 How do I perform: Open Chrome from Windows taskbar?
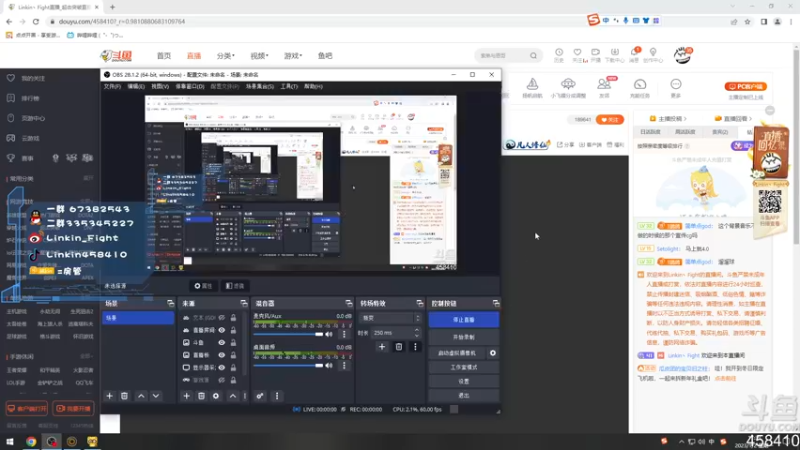click(31, 441)
